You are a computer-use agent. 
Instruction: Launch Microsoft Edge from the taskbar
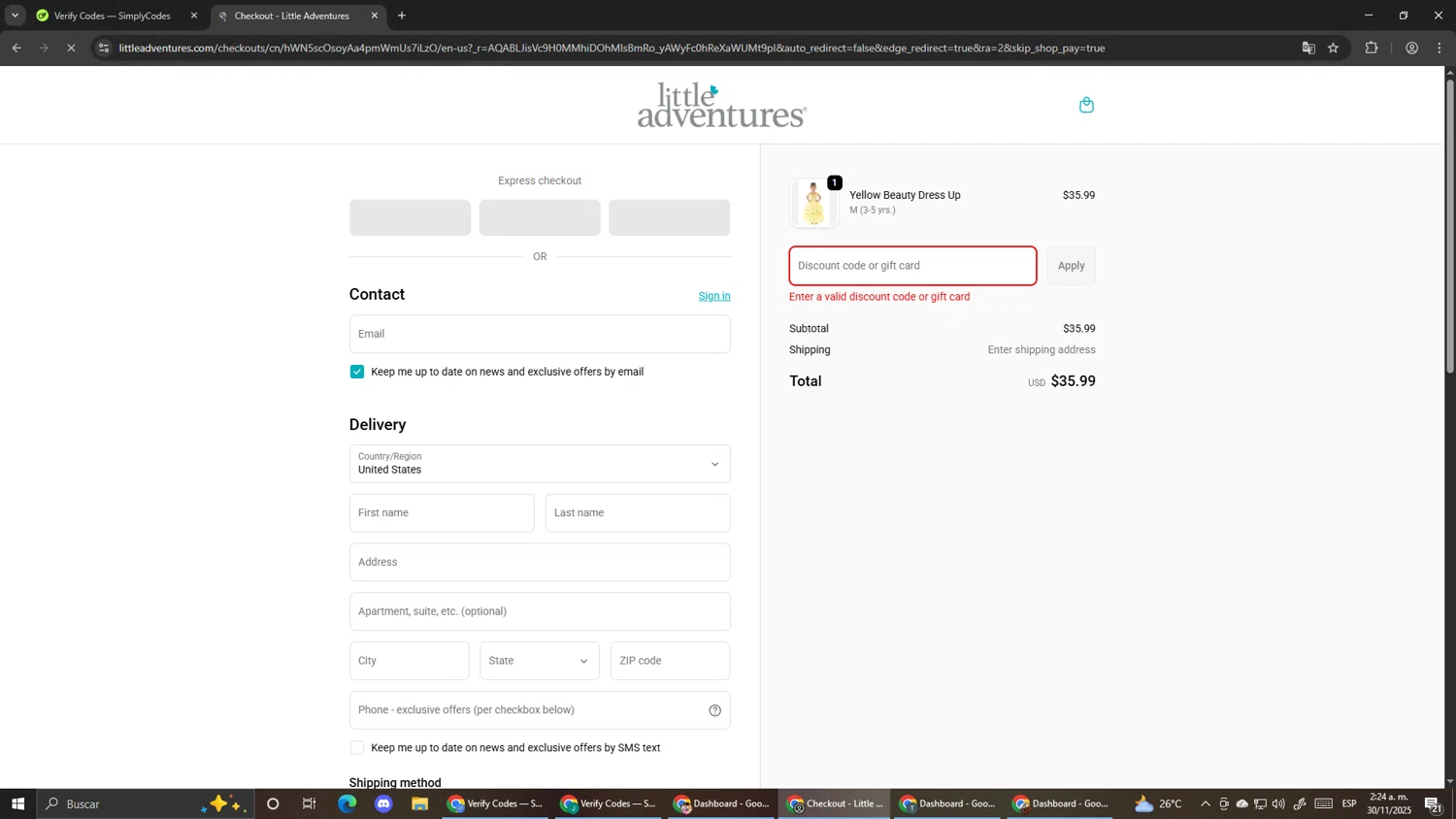pyautogui.click(x=347, y=803)
